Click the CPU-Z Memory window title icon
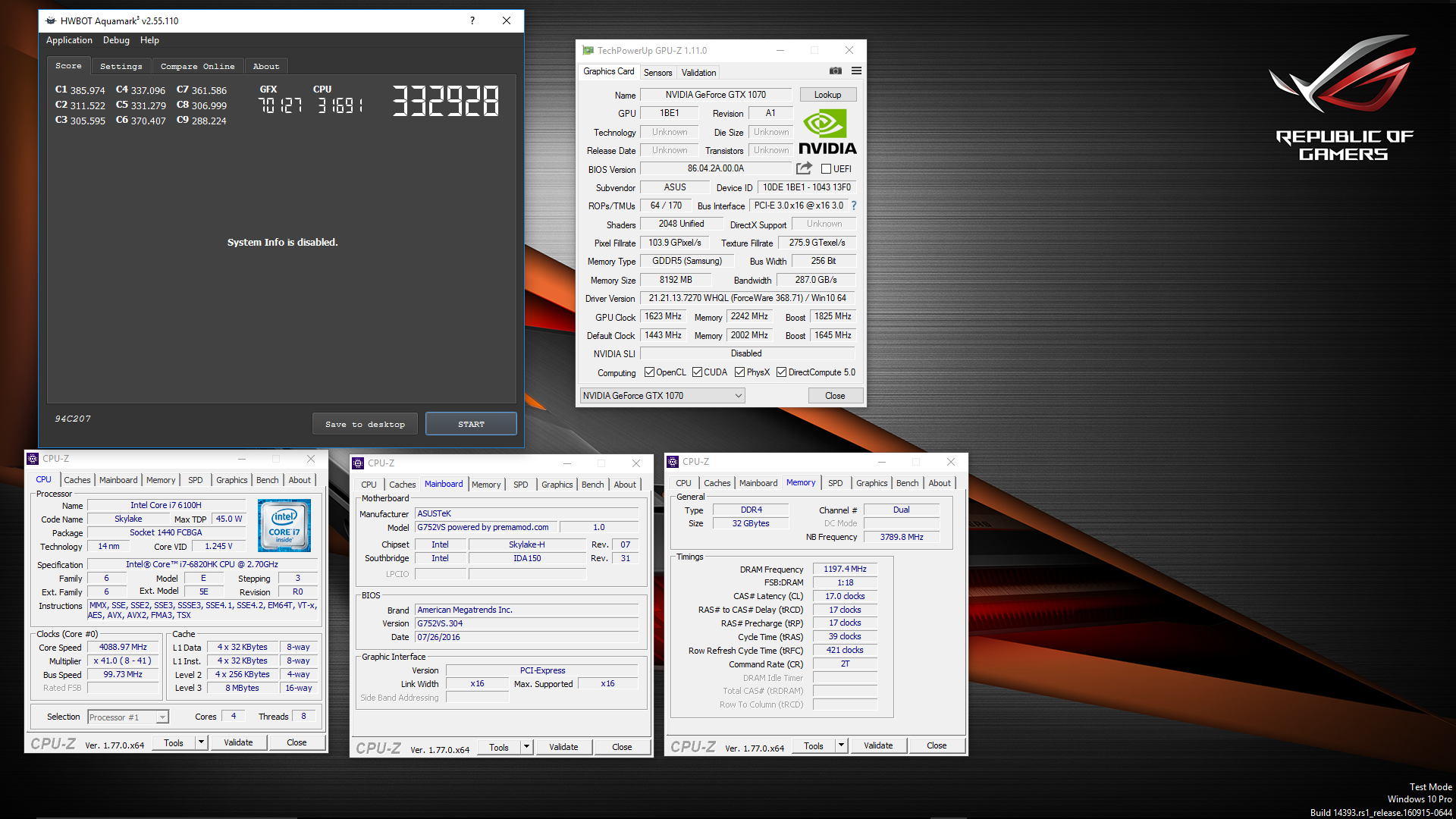1456x819 pixels. 673,461
